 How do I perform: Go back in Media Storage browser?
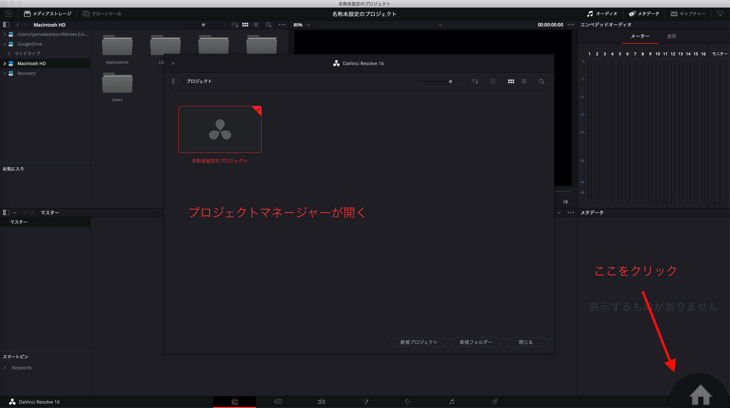point(18,25)
